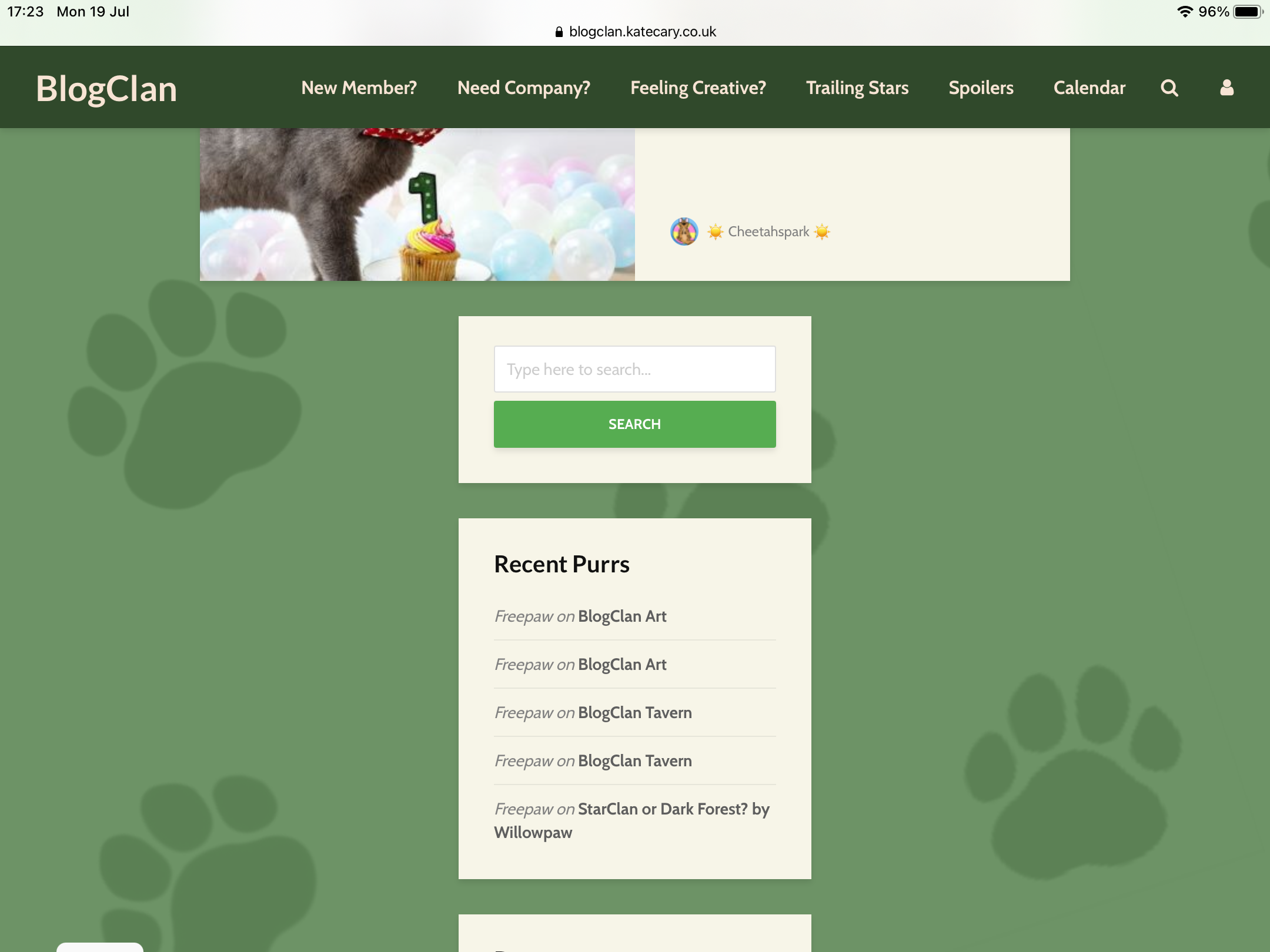Open the New Member? menu
The height and width of the screenshot is (952, 1270).
pyautogui.click(x=359, y=88)
